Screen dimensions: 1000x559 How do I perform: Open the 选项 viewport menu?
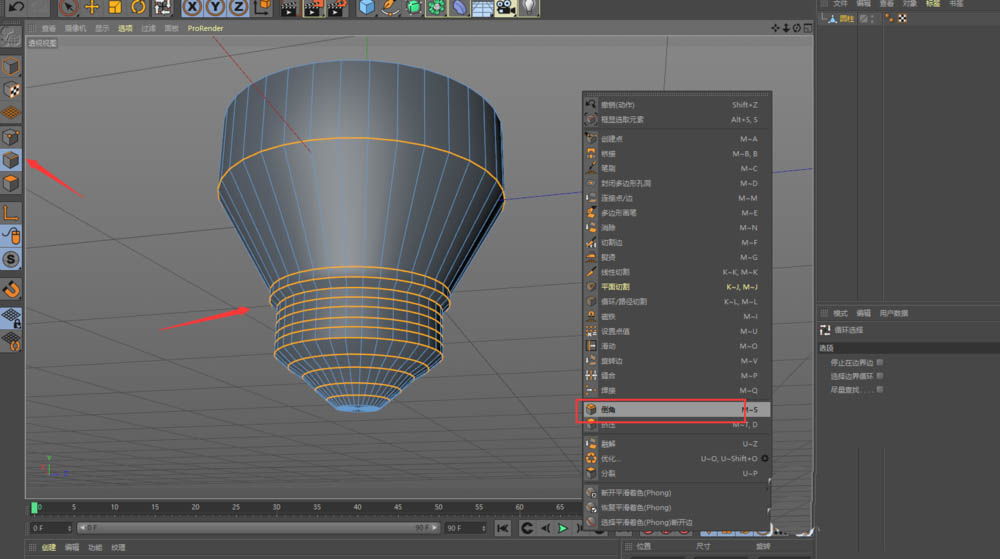click(125, 28)
